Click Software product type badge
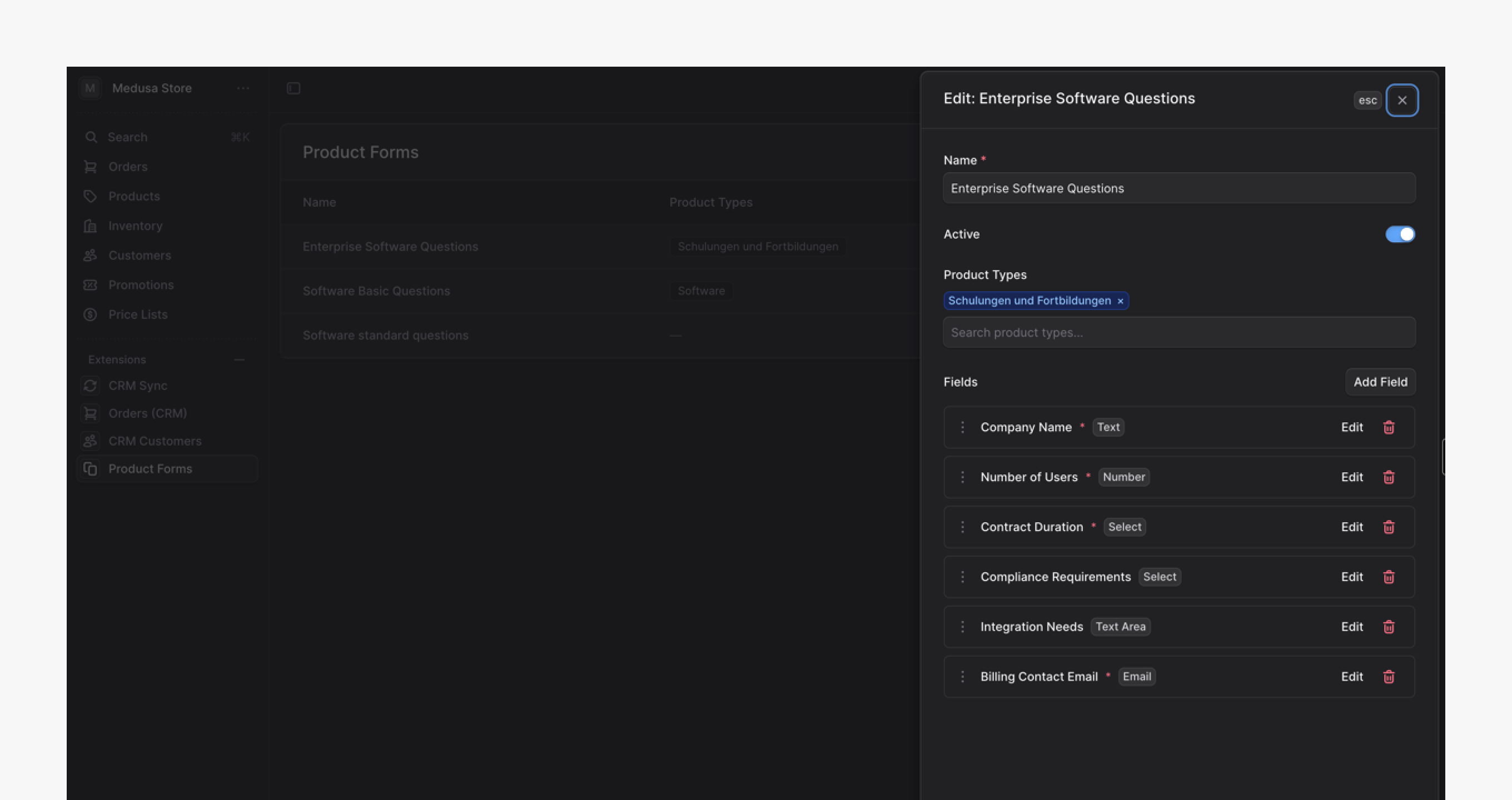The height and width of the screenshot is (800, 1512). click(701, 291)
